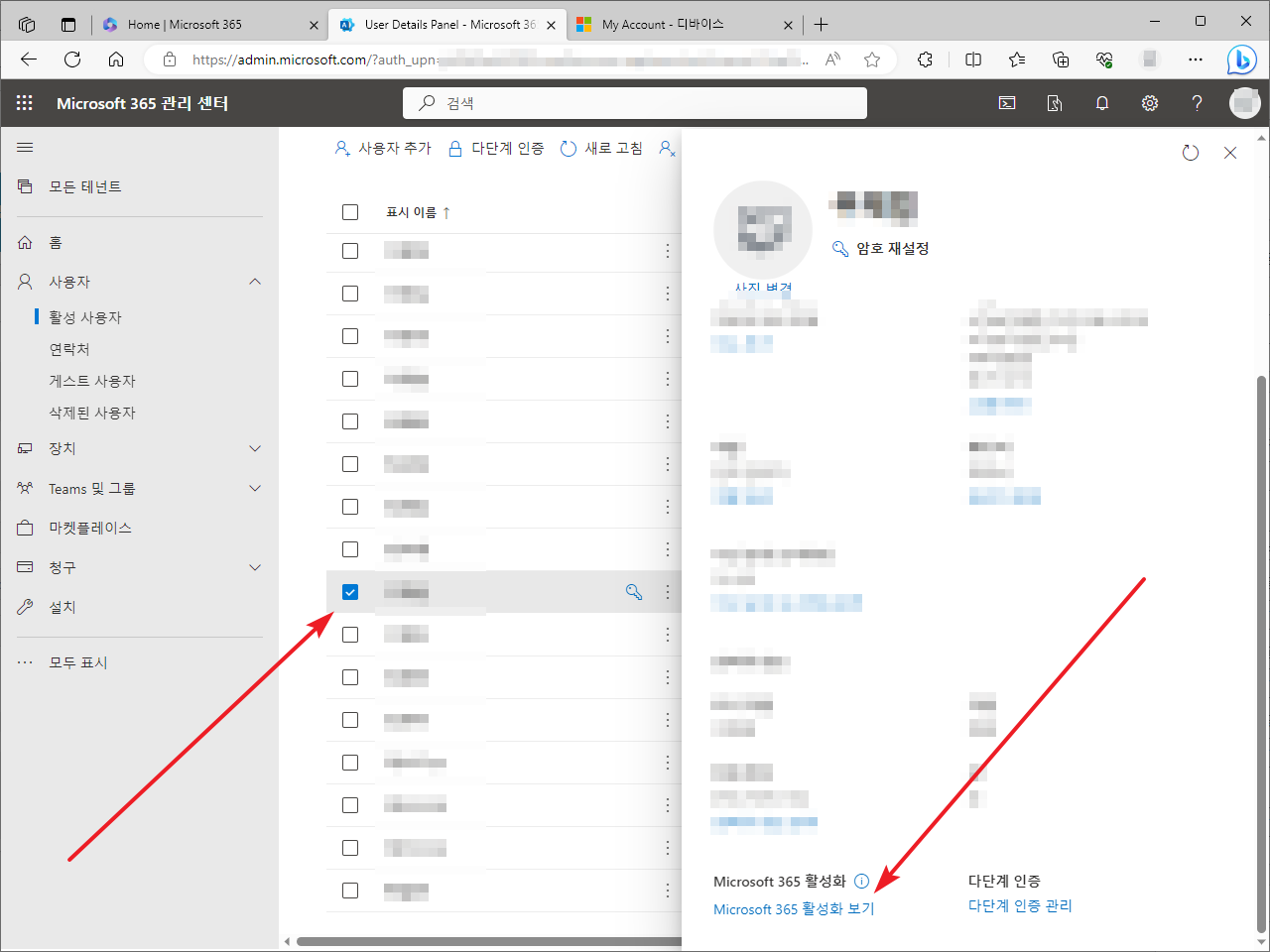Click the 암호 재설정 link
This screenshot has width=1270, height=952.
880,248
